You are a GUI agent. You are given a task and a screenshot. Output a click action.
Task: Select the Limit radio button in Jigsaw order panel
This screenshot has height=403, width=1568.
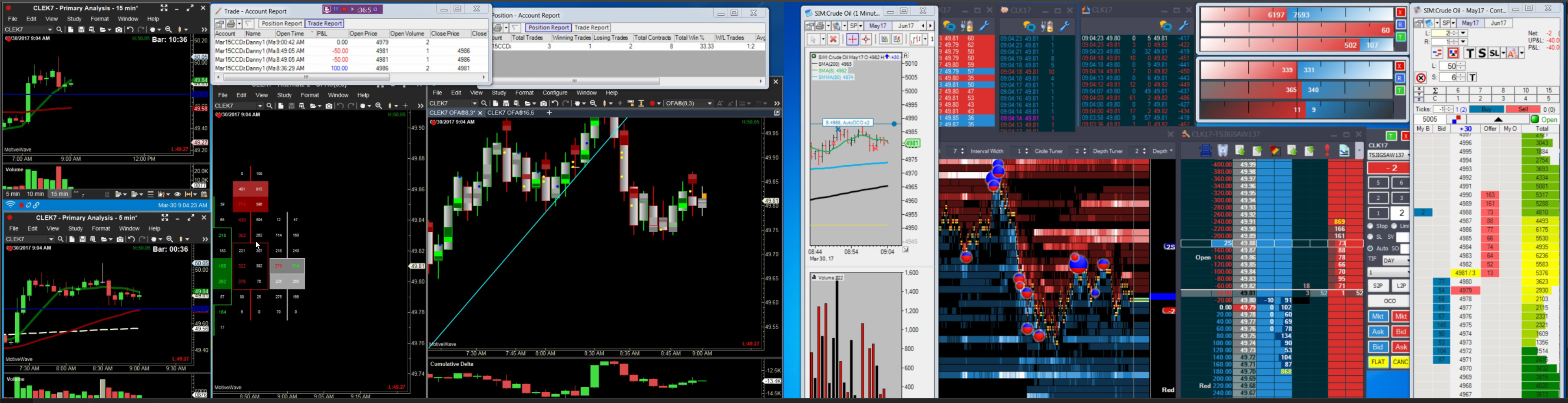pos(1395,226)
